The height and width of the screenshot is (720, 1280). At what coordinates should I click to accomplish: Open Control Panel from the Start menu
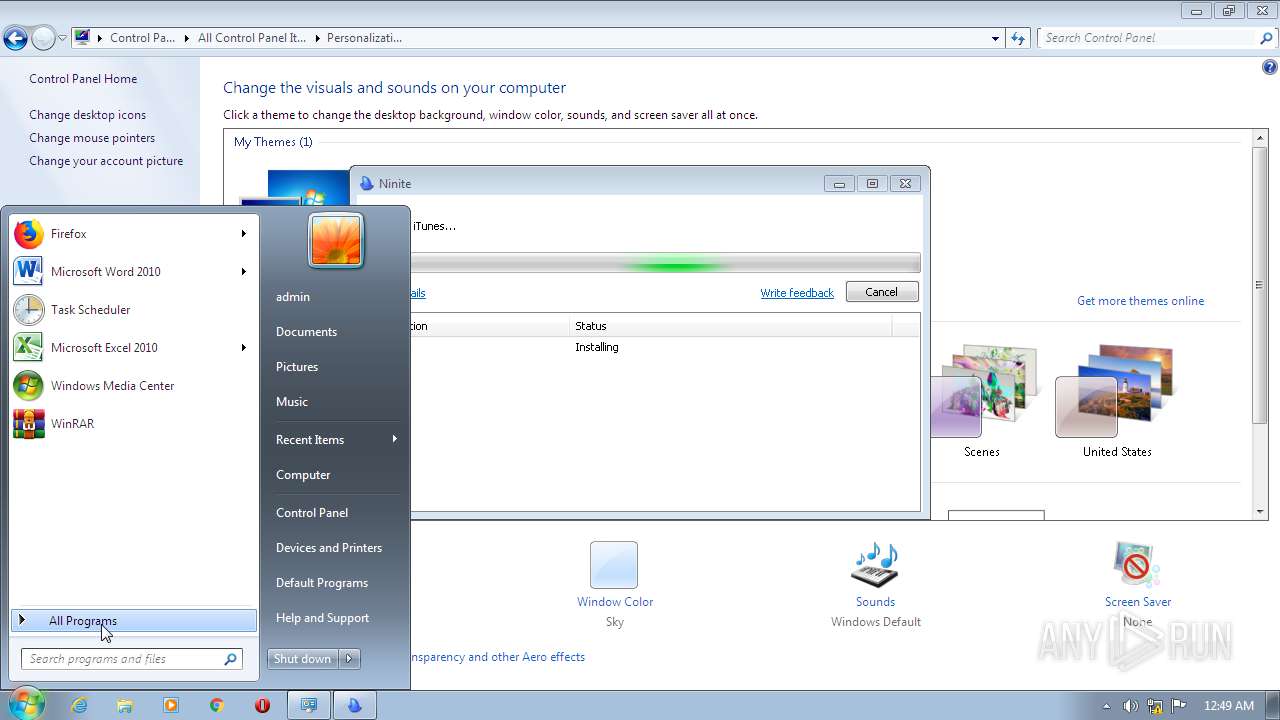[336, 513]
